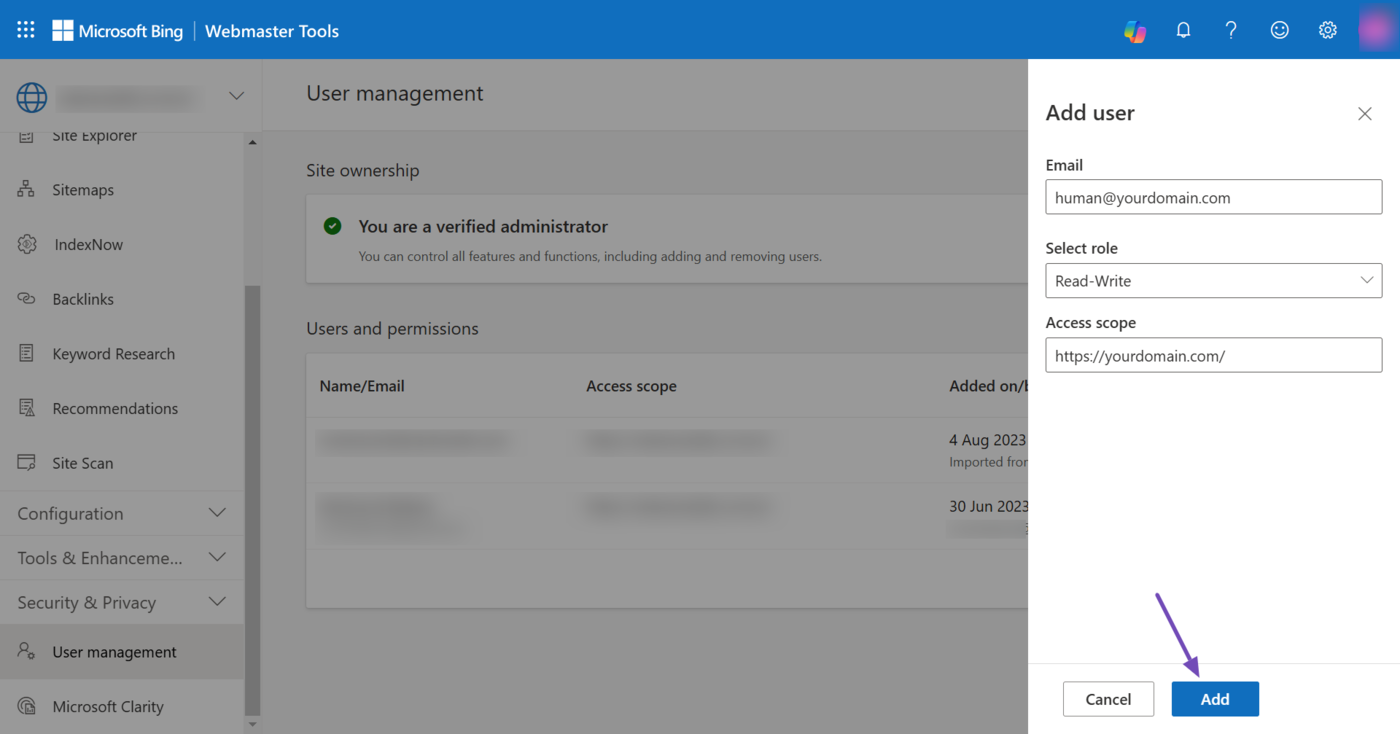Open the feedback smiley icon

(x=1279, y=30)
